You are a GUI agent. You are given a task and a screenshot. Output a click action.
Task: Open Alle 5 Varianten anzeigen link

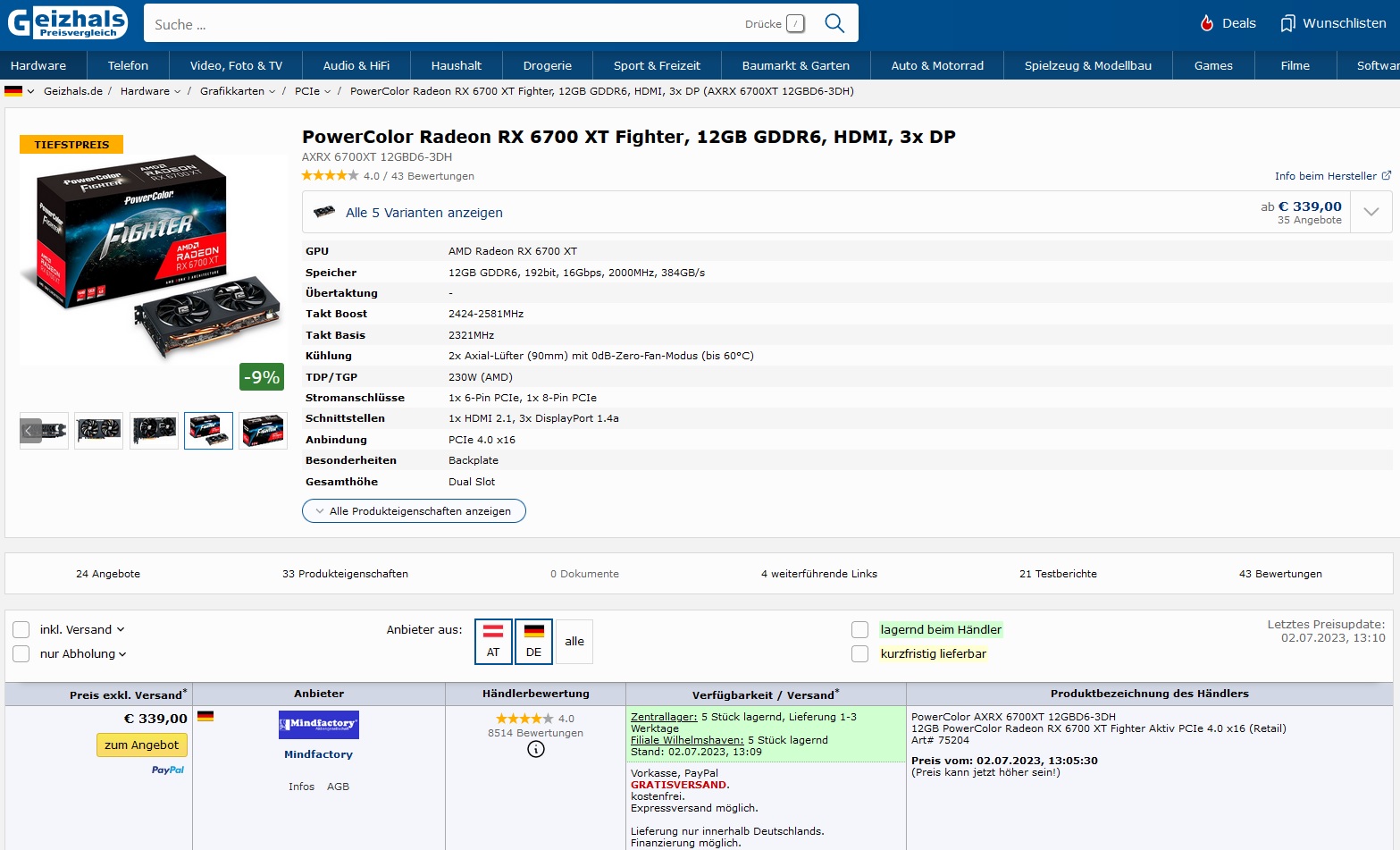coord(424,213)
